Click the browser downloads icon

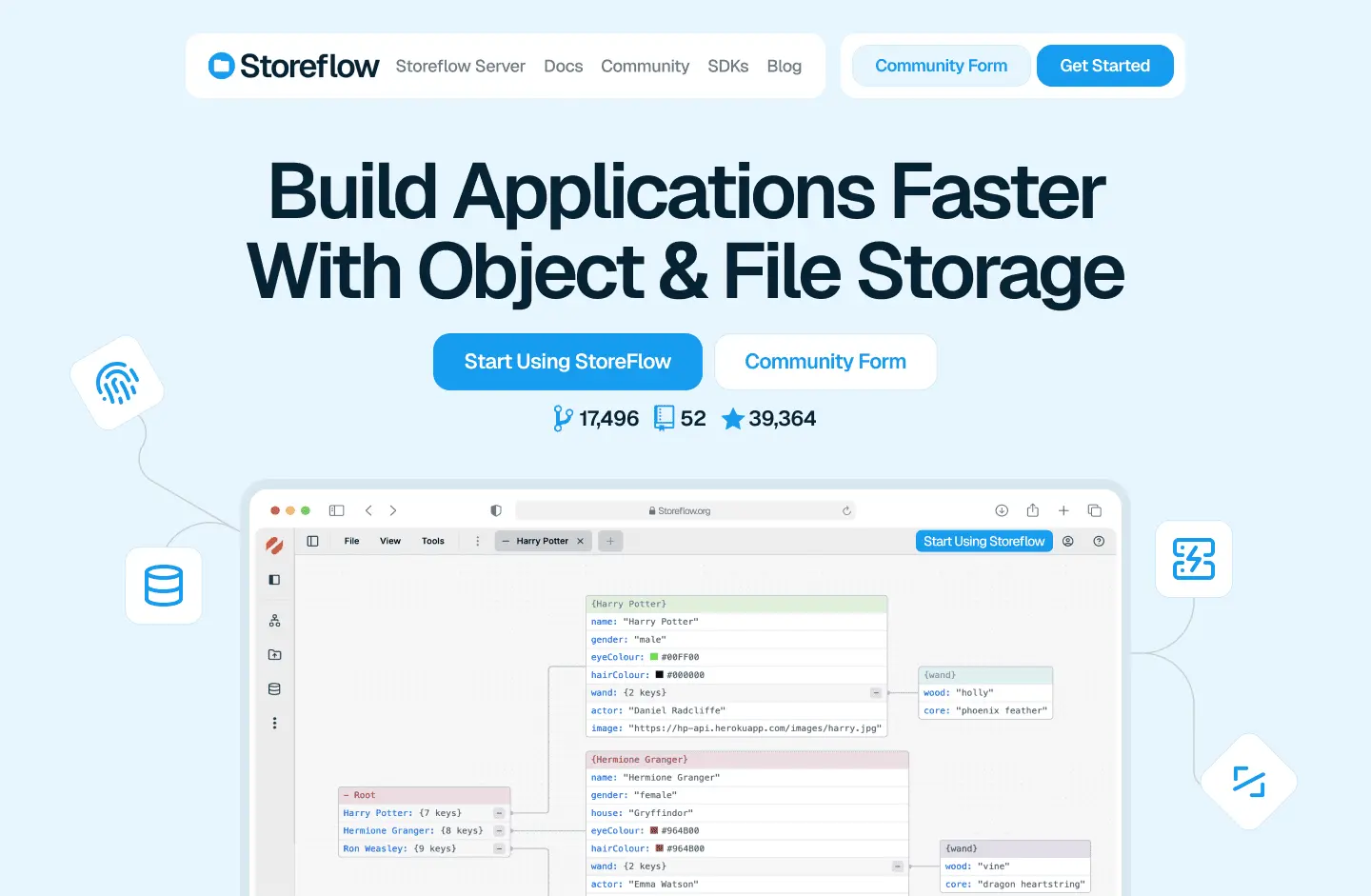(1002, 510)
